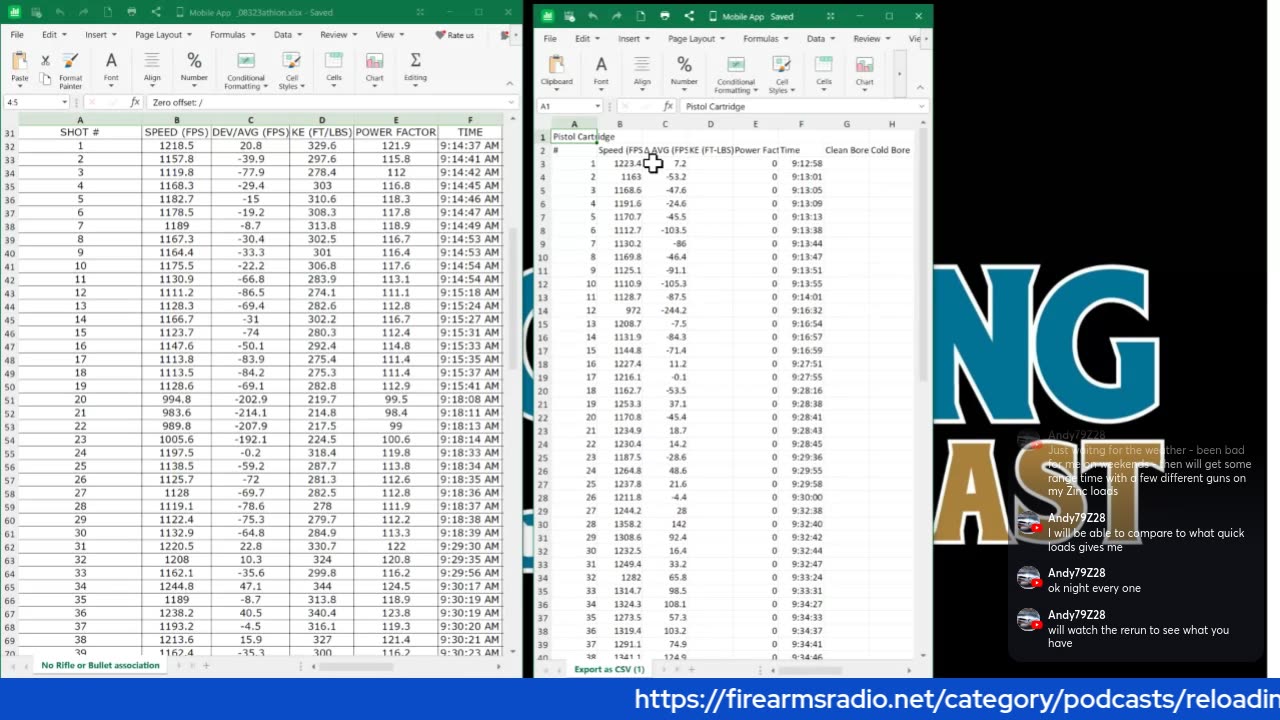Click Rate us button in left window
The image size is (1280, 720).
coord(454,35)
